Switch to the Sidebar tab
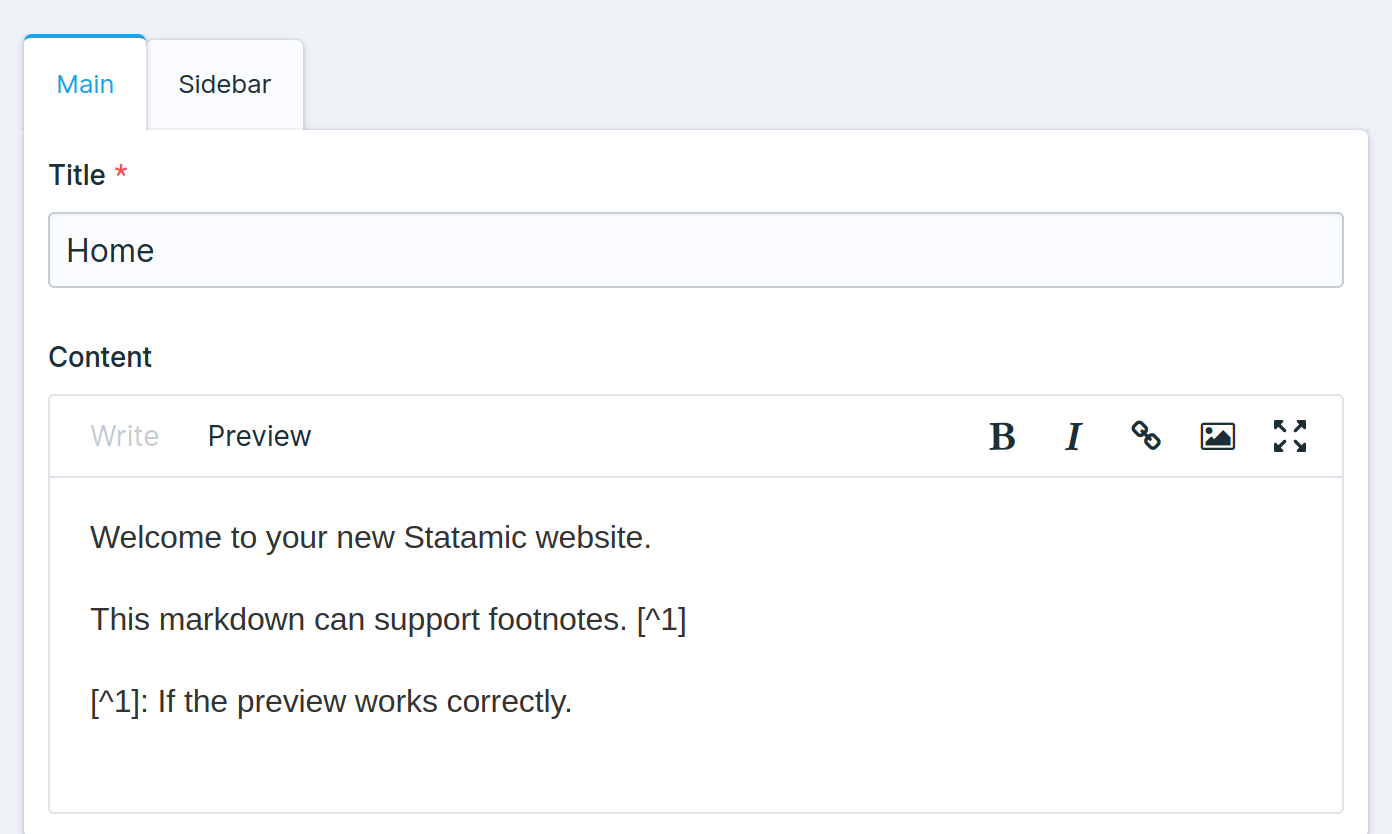This screenshot has width=1392, height=834. pyautogui.click(x=224, y=84)
